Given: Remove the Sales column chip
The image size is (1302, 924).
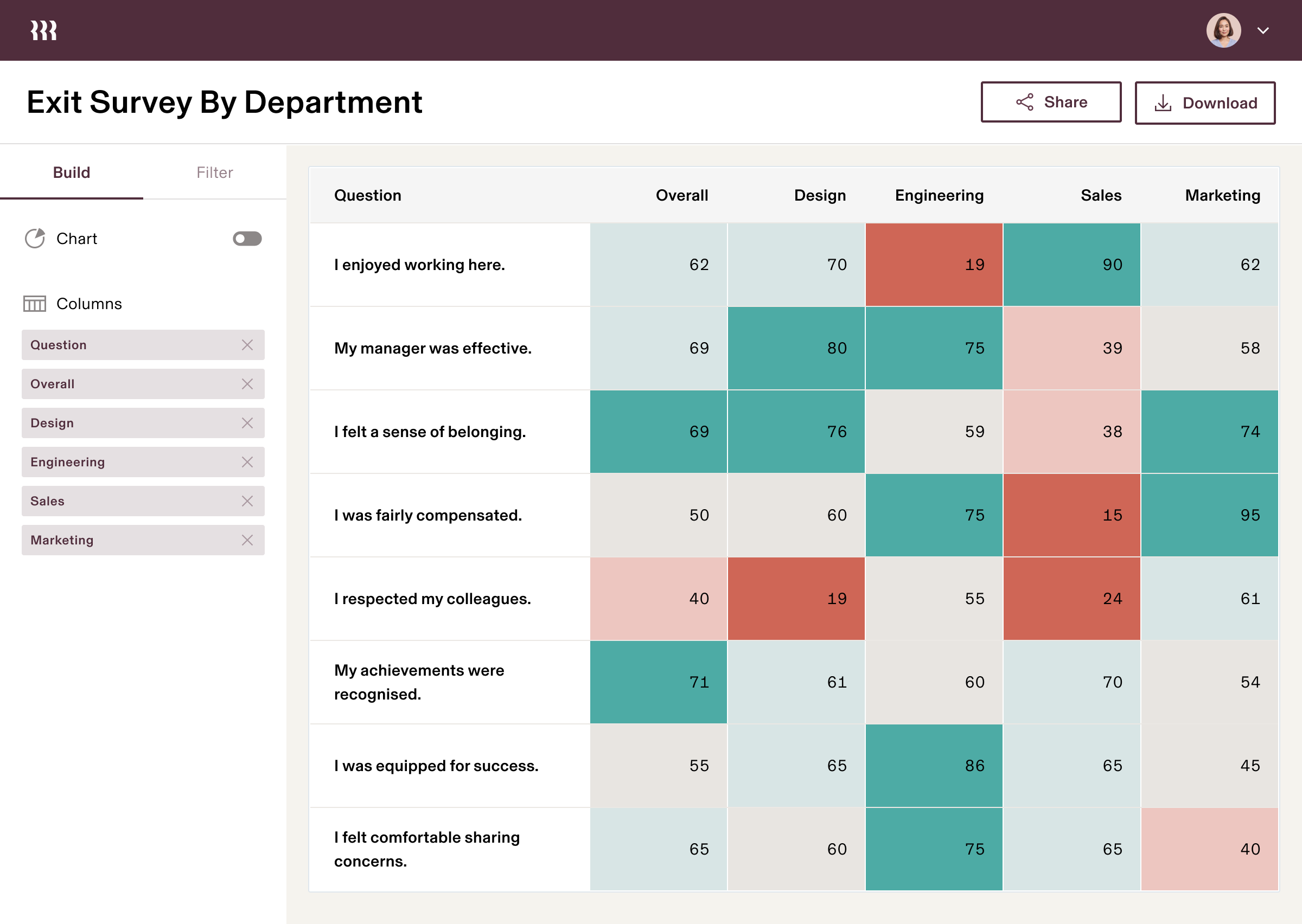Looking at the screenshot, I should tap(247, 501).
